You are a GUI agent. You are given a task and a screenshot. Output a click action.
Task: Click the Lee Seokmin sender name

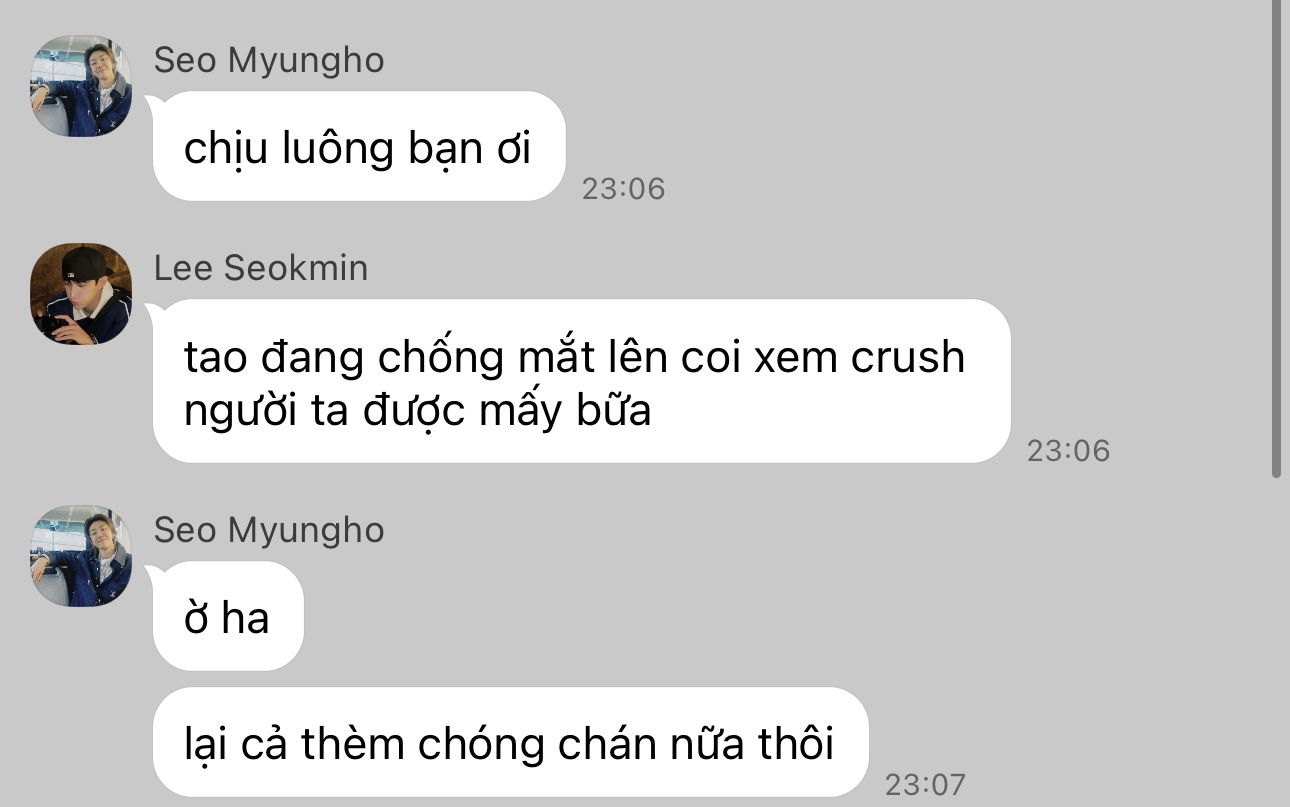point(261,268)
